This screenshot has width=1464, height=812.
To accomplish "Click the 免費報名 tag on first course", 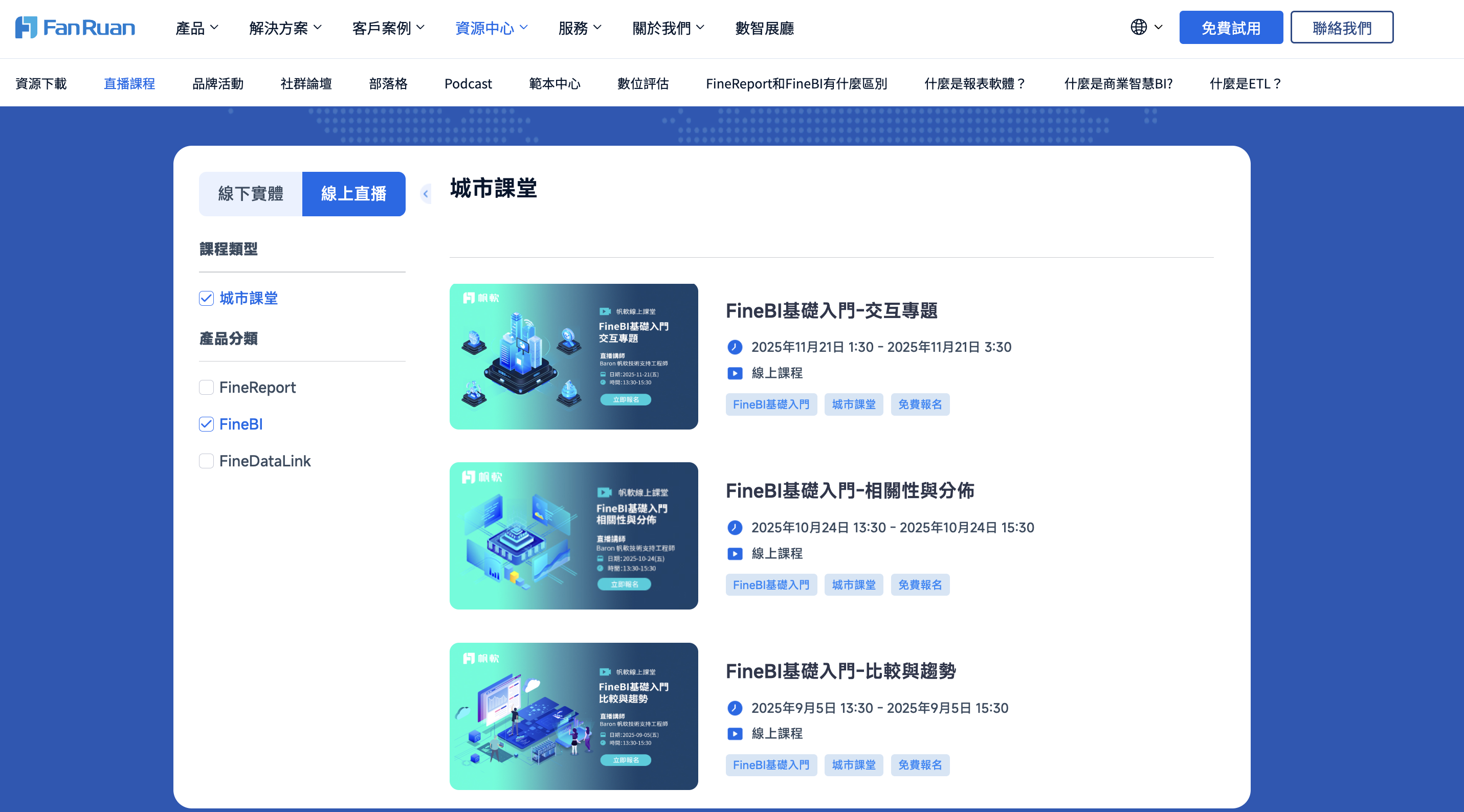I will 920,404.
